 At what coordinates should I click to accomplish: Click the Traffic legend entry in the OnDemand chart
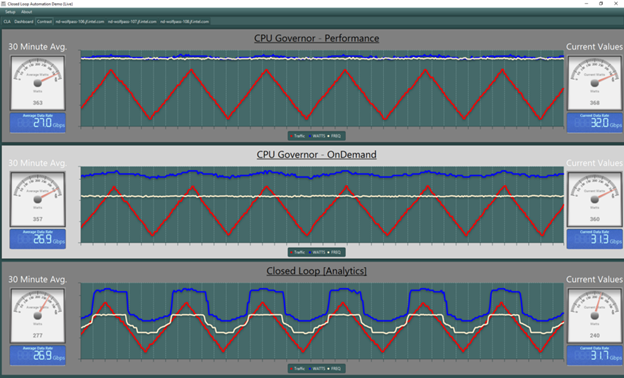point(298,252)
